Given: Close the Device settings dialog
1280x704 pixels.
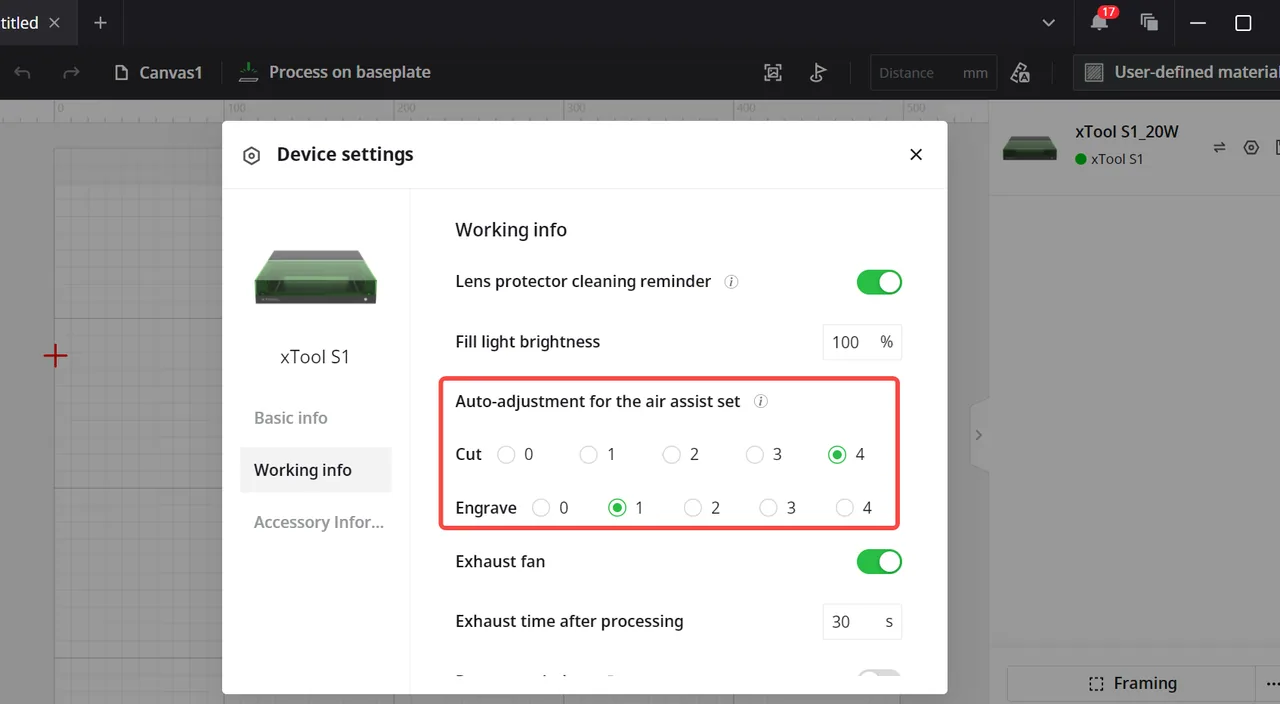Looking at the screenshot, I should pyautogui.click(x=916, y=154).
